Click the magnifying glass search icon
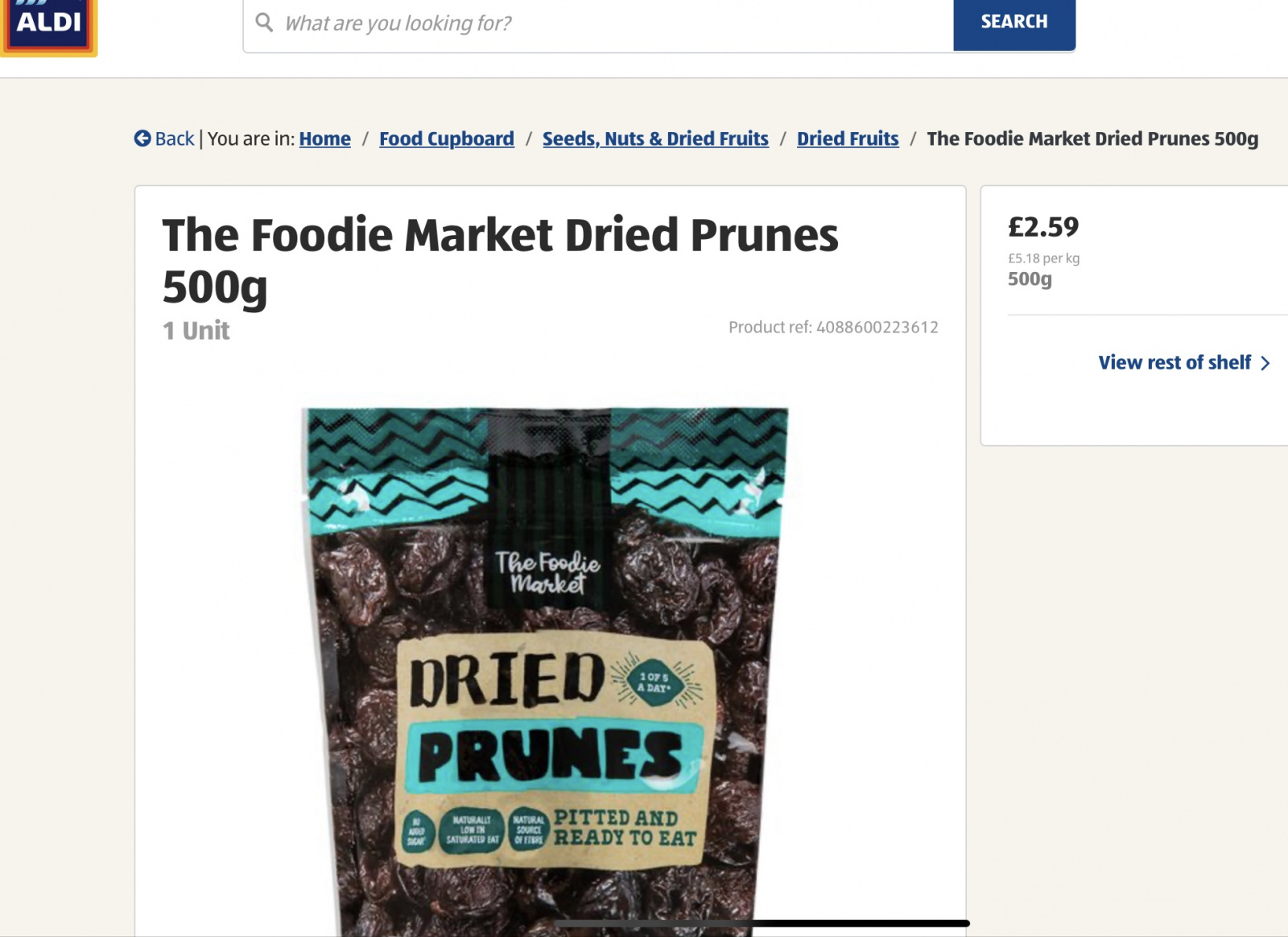This screenshot has width=1288, height=937. 264,23
